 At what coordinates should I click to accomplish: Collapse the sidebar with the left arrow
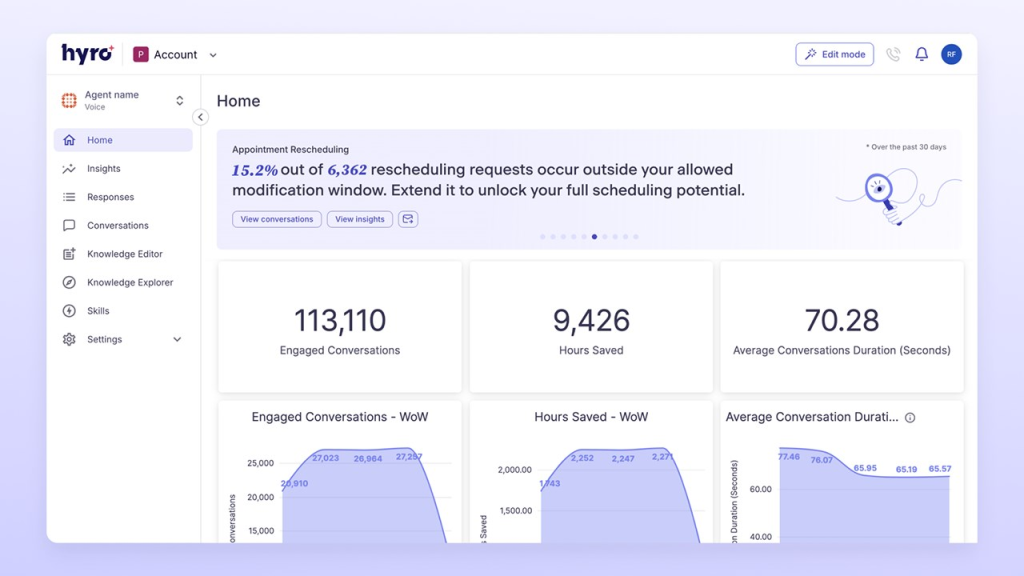coord(201,117)
